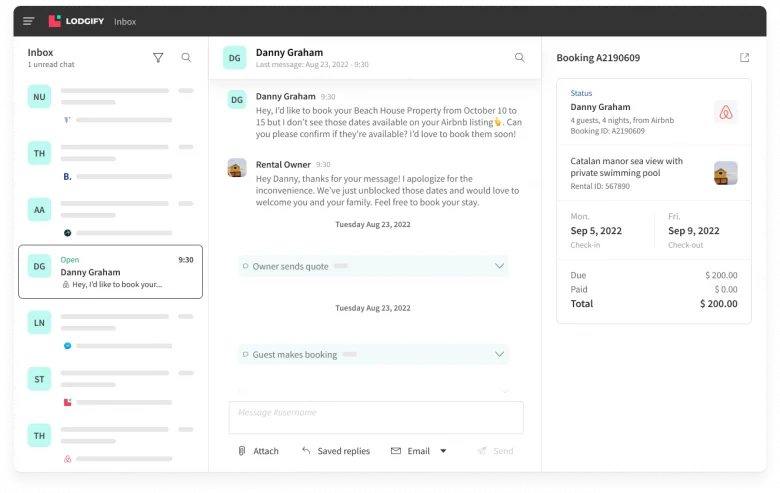
Task: Select the NU avatar conversation
Action: 39,97
